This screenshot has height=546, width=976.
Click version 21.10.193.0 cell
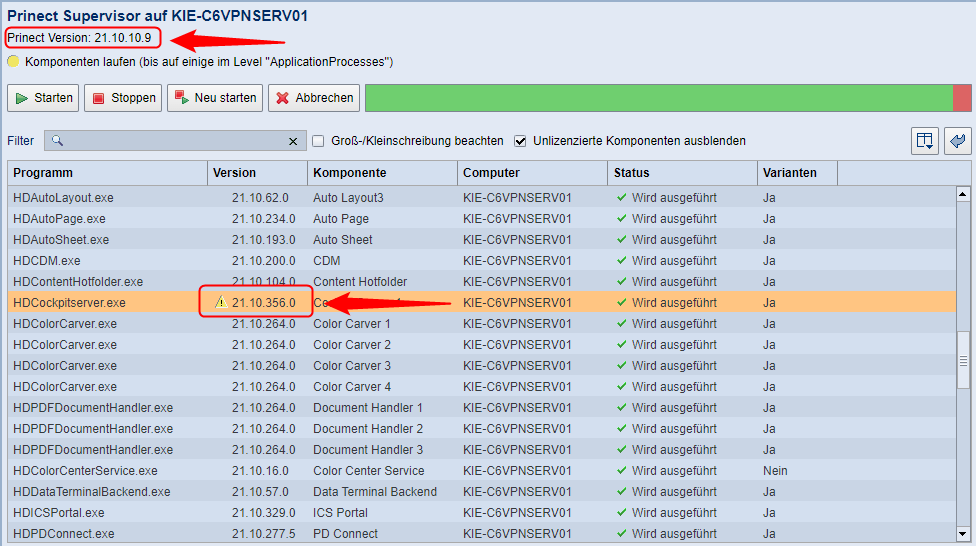[x=264, y=240]
